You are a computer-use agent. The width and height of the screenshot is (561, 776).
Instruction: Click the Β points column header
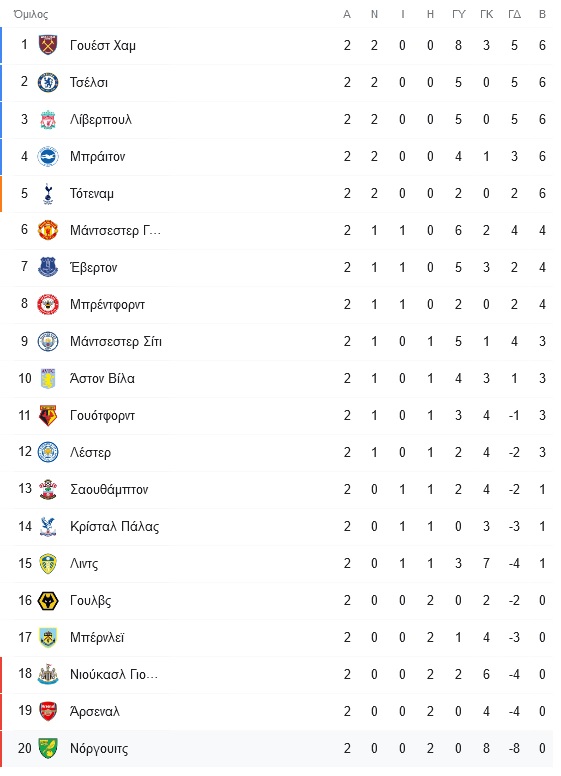pyautogui.click(x=542, y=14)
